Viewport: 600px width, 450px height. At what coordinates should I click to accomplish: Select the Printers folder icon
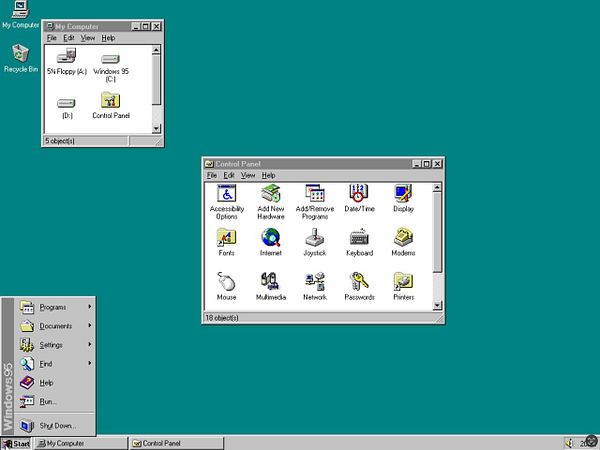403,286
